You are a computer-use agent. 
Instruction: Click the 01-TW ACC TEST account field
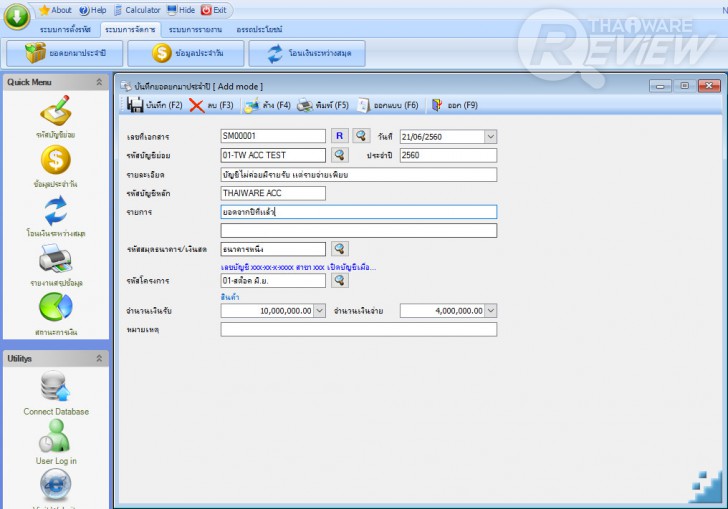coord(273,155)
